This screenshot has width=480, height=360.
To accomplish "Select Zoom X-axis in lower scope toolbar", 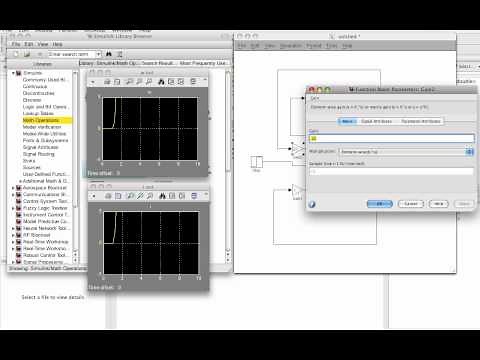I will point(140,196).
